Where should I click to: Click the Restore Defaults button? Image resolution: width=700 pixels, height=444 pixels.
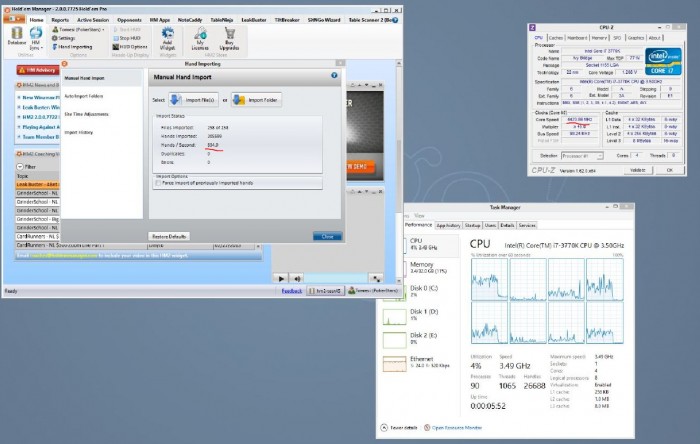click(x=169, y=237)
